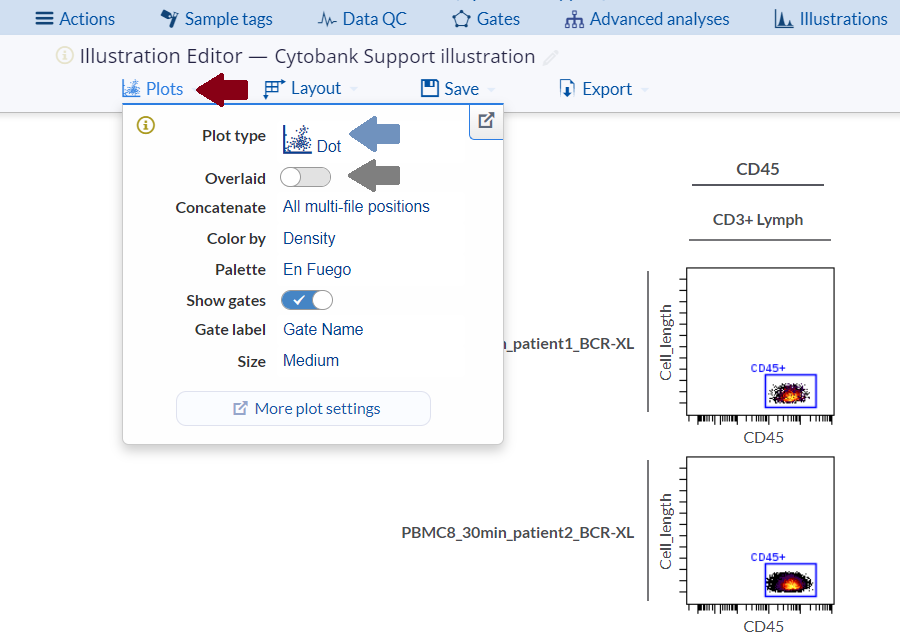900x639 pixels.
Task: Expand the Export dropdown
Action: click(603, 89)
